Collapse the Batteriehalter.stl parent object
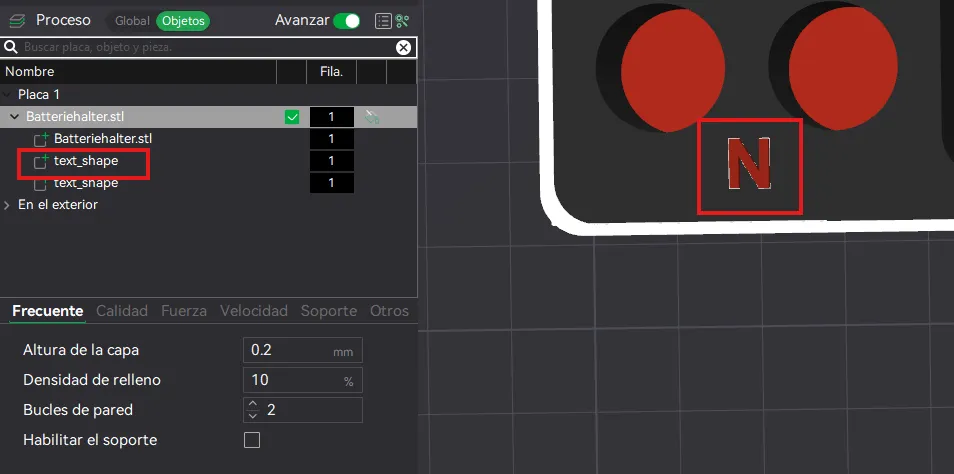954x474 pixels. click(x=15, y=117)
